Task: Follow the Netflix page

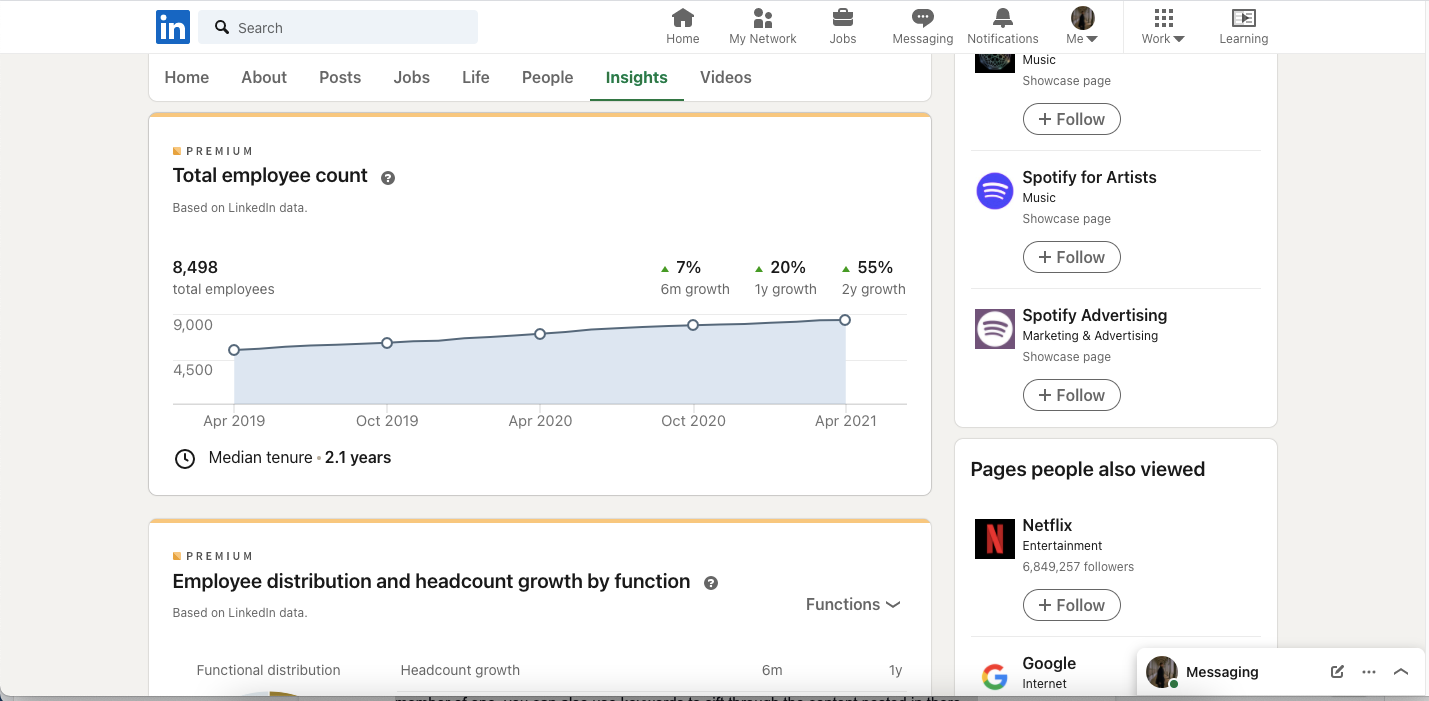Action: tap(1071, 605)
